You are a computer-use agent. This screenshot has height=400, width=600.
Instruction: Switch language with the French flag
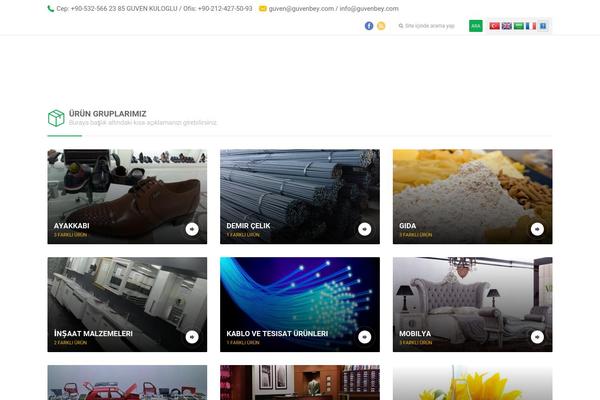[x=531, y=26]
